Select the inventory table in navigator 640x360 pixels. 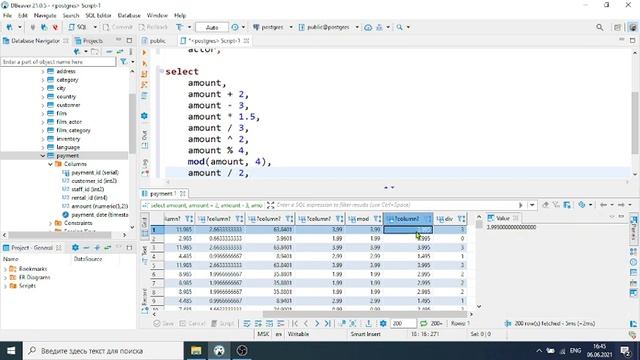coord(68,139)
